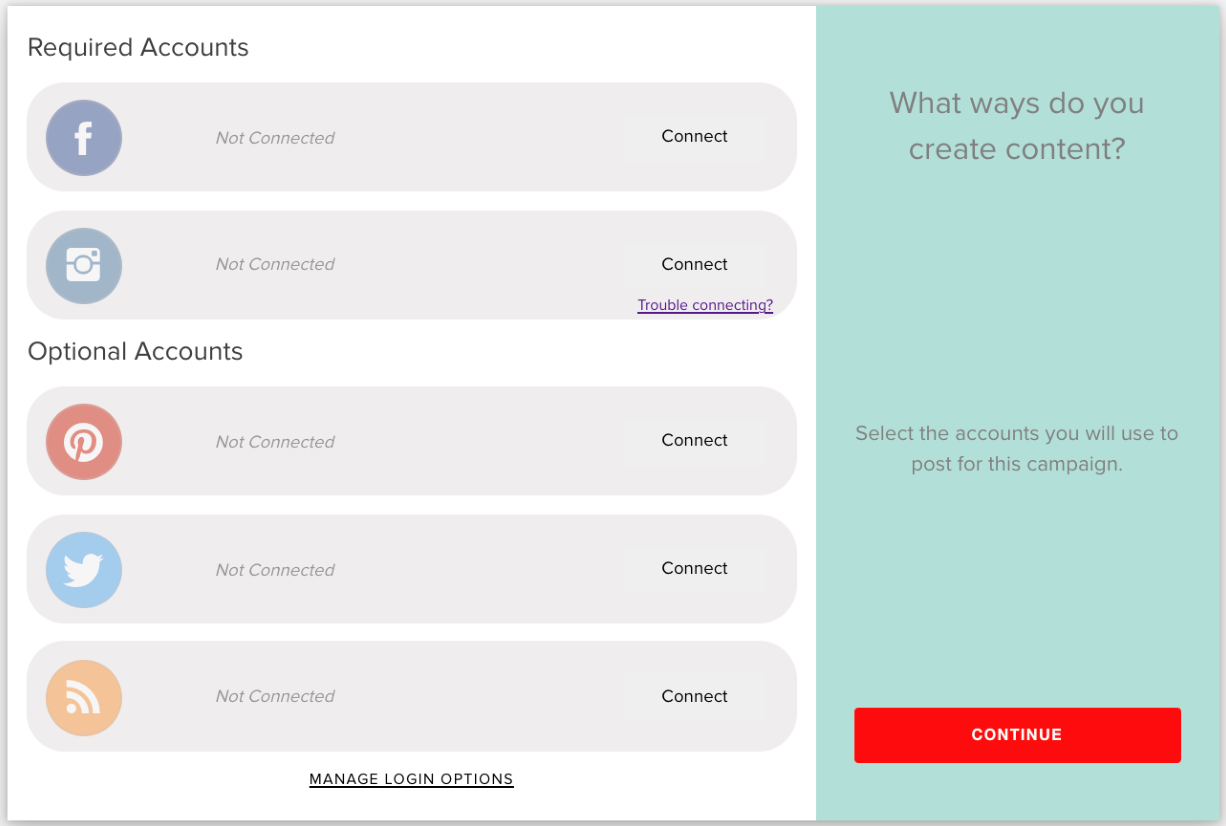Click Not Connected status for RSS

pyautogui.click(x=275, y=697)
